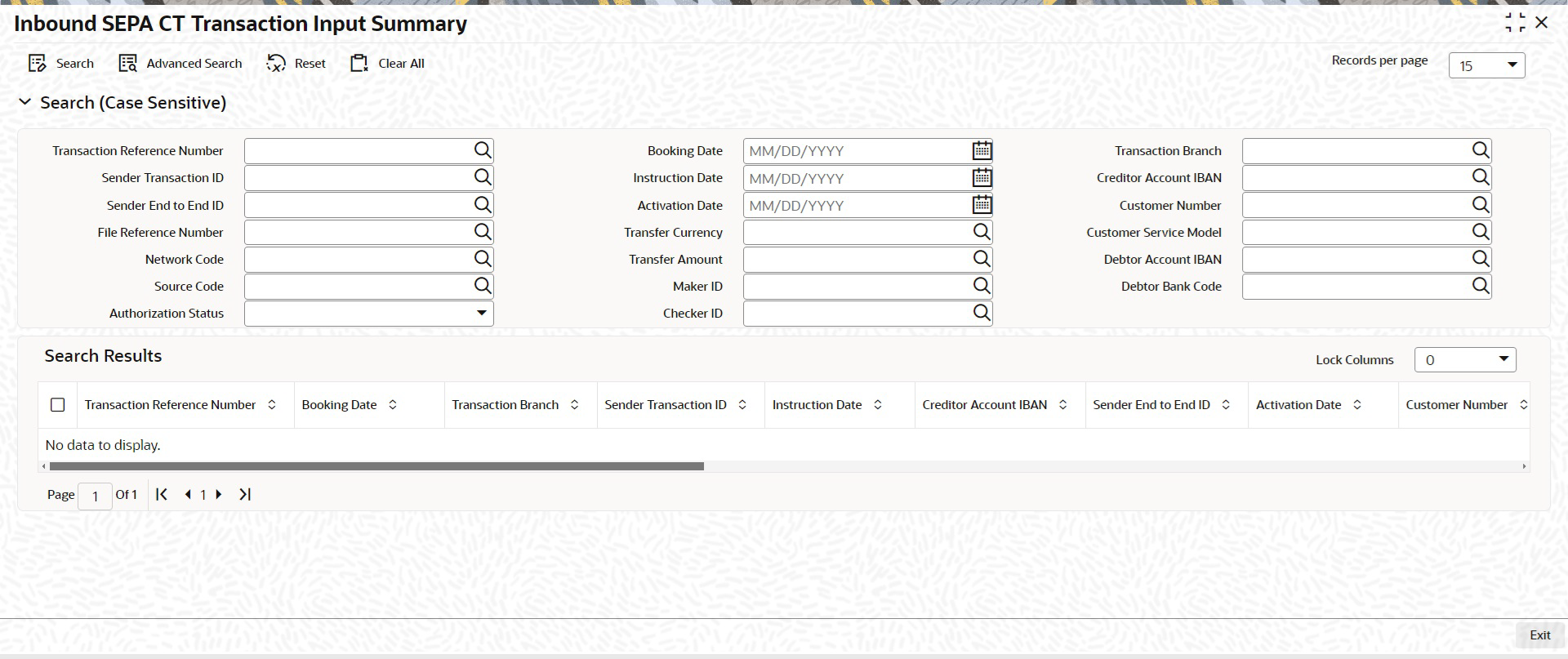Screen dimensions: 1568x659
Task: Open lookup for Transfer Currency
Action: tap(982, 232)
